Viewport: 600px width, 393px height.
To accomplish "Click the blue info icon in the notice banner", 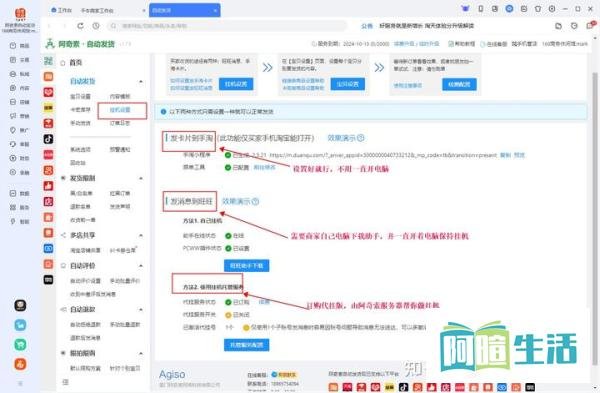I will point(163,112).
